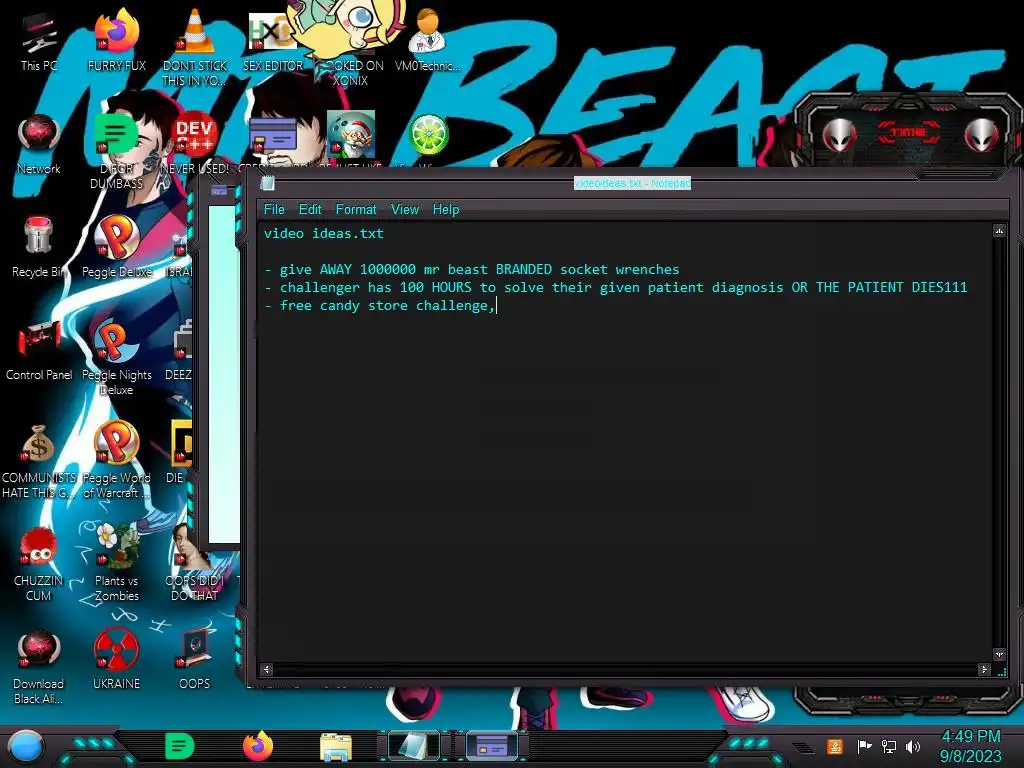This screenshot has height=768, width=1024.
Task: Open the View menu in Notepad
Action: click(x=405, y=210)
